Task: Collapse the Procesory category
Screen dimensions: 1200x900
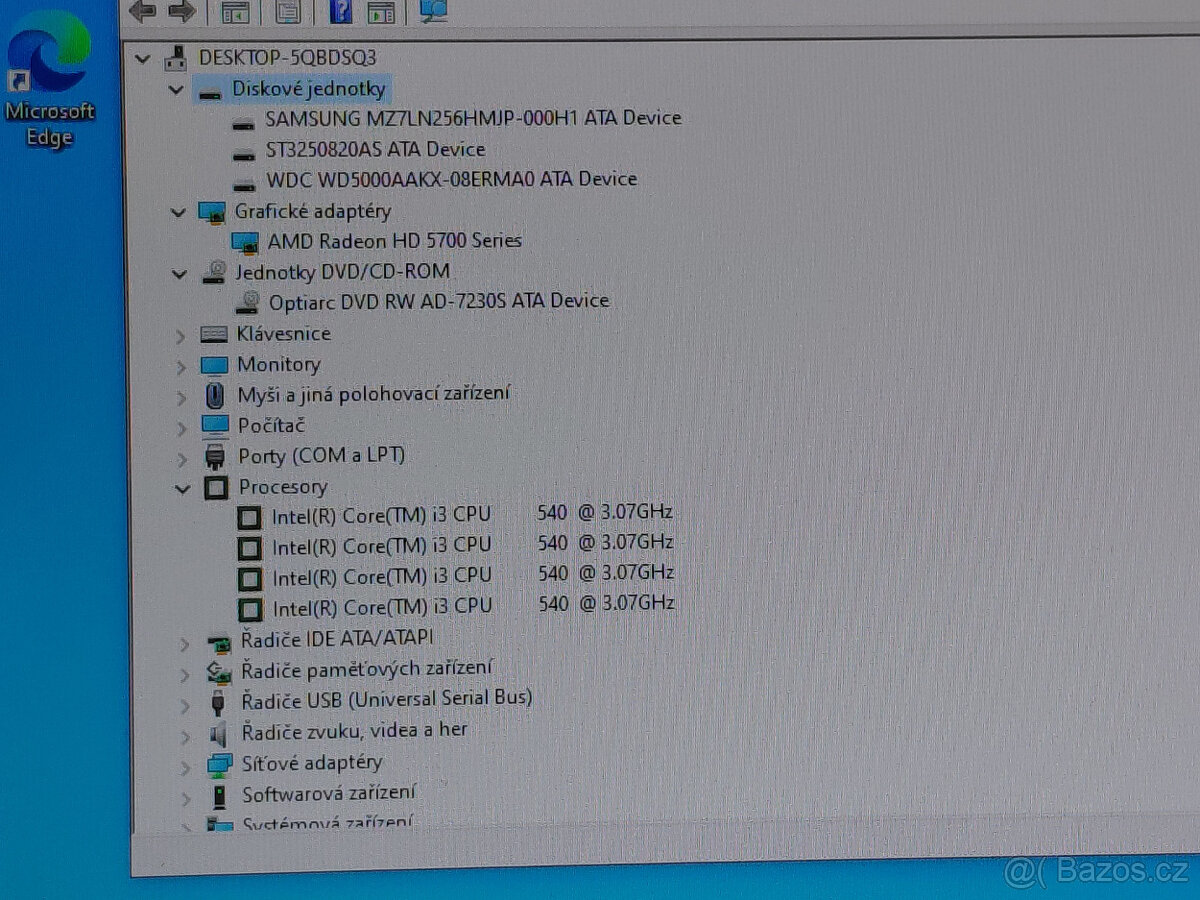Action: (182, 489)
